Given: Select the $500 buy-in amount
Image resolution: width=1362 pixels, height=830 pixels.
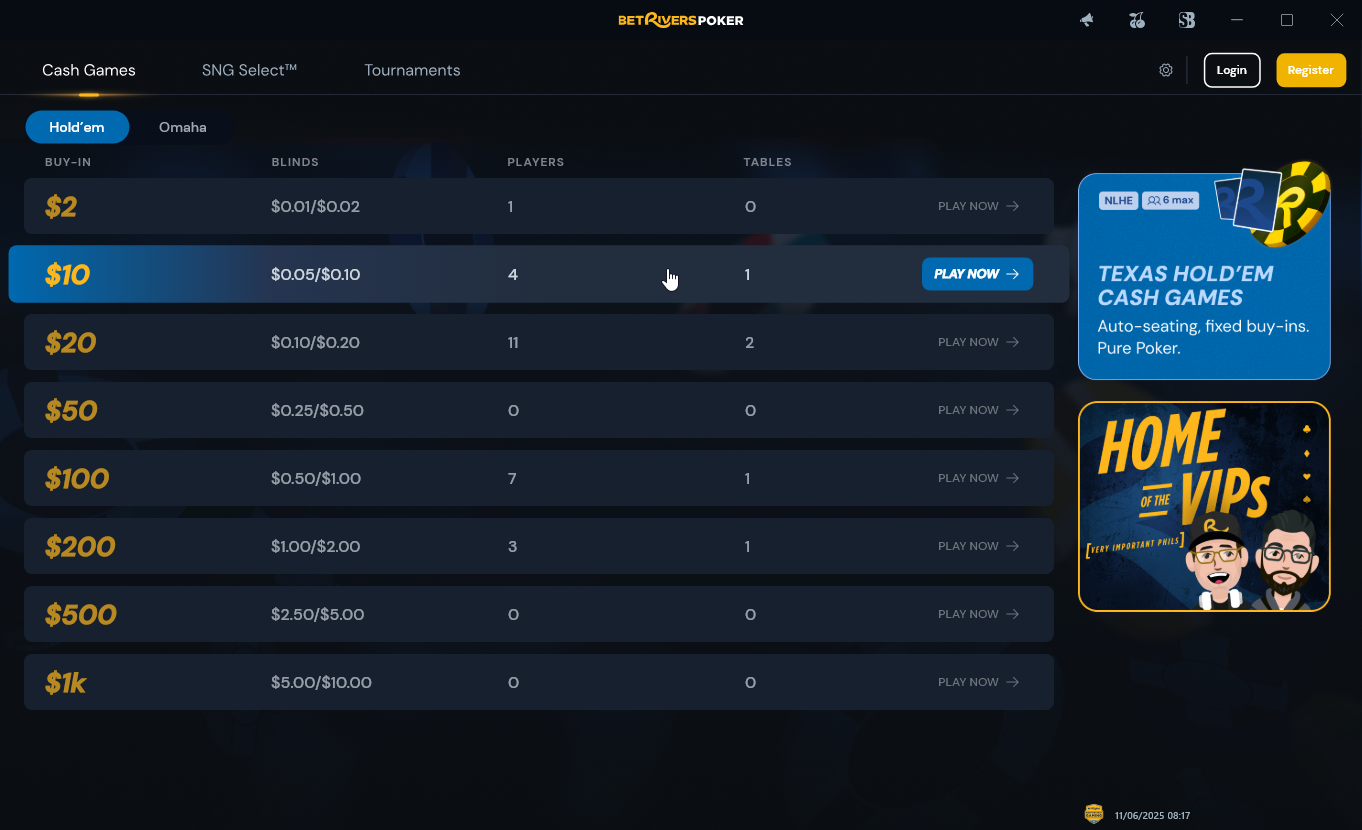Looking at the screenshot, I should pyautogui.click(x=81, y=615).
